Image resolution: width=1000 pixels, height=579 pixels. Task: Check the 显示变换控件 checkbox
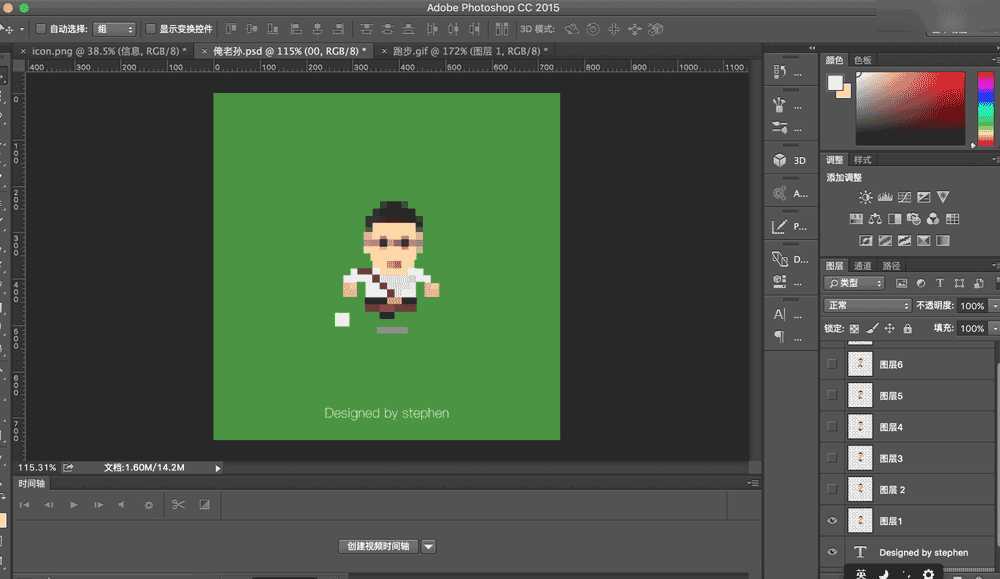click(151, 29)
